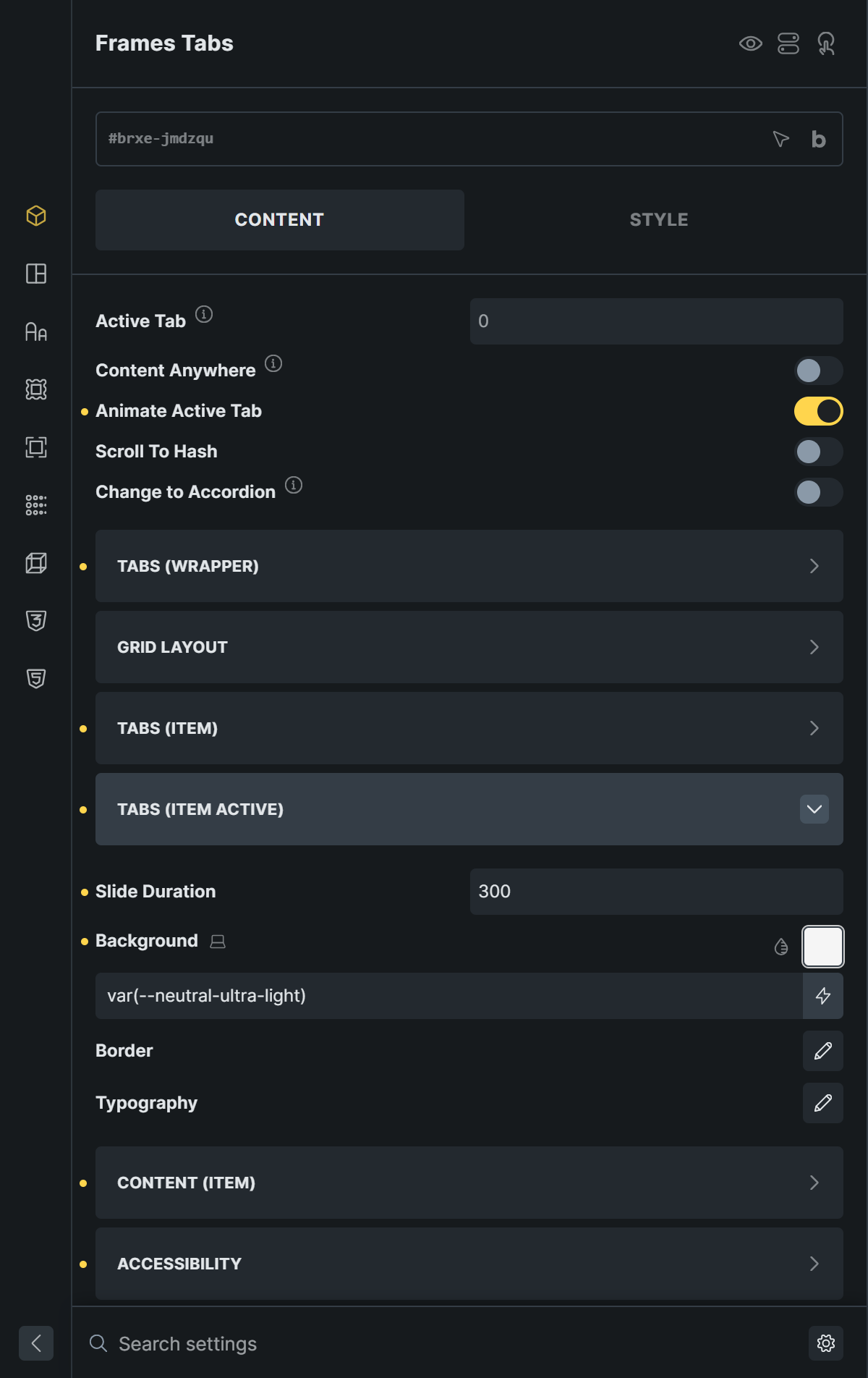868x1378 pixels.
Task: Click the 3D wireframe box icon in sidebar
Action: (x=36, y=563)
